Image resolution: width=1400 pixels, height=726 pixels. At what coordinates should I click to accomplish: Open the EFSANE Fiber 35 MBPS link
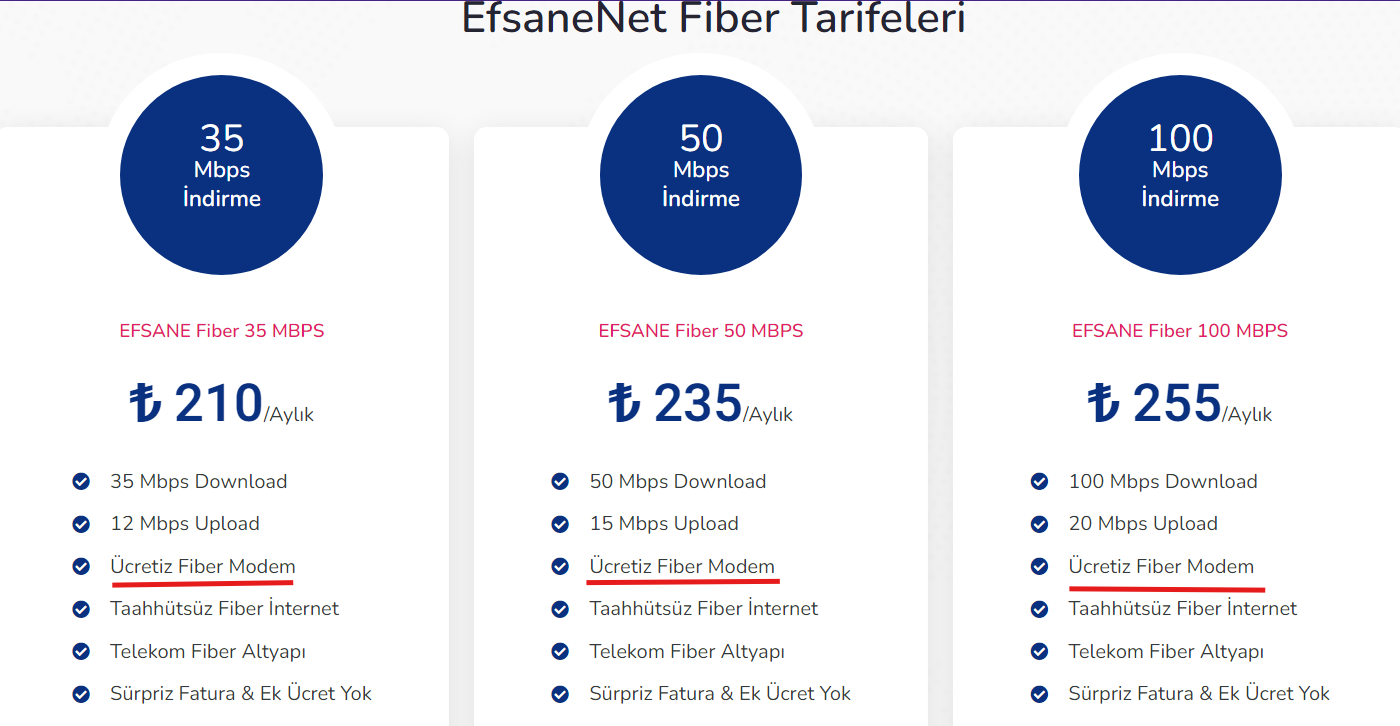(x=222, y=331)
